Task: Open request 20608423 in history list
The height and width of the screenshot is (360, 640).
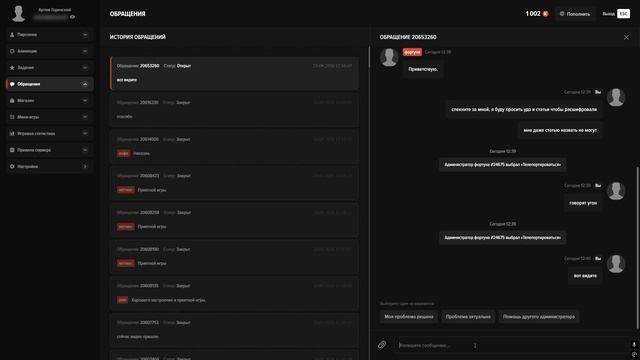Action: (x=234, y=183)
